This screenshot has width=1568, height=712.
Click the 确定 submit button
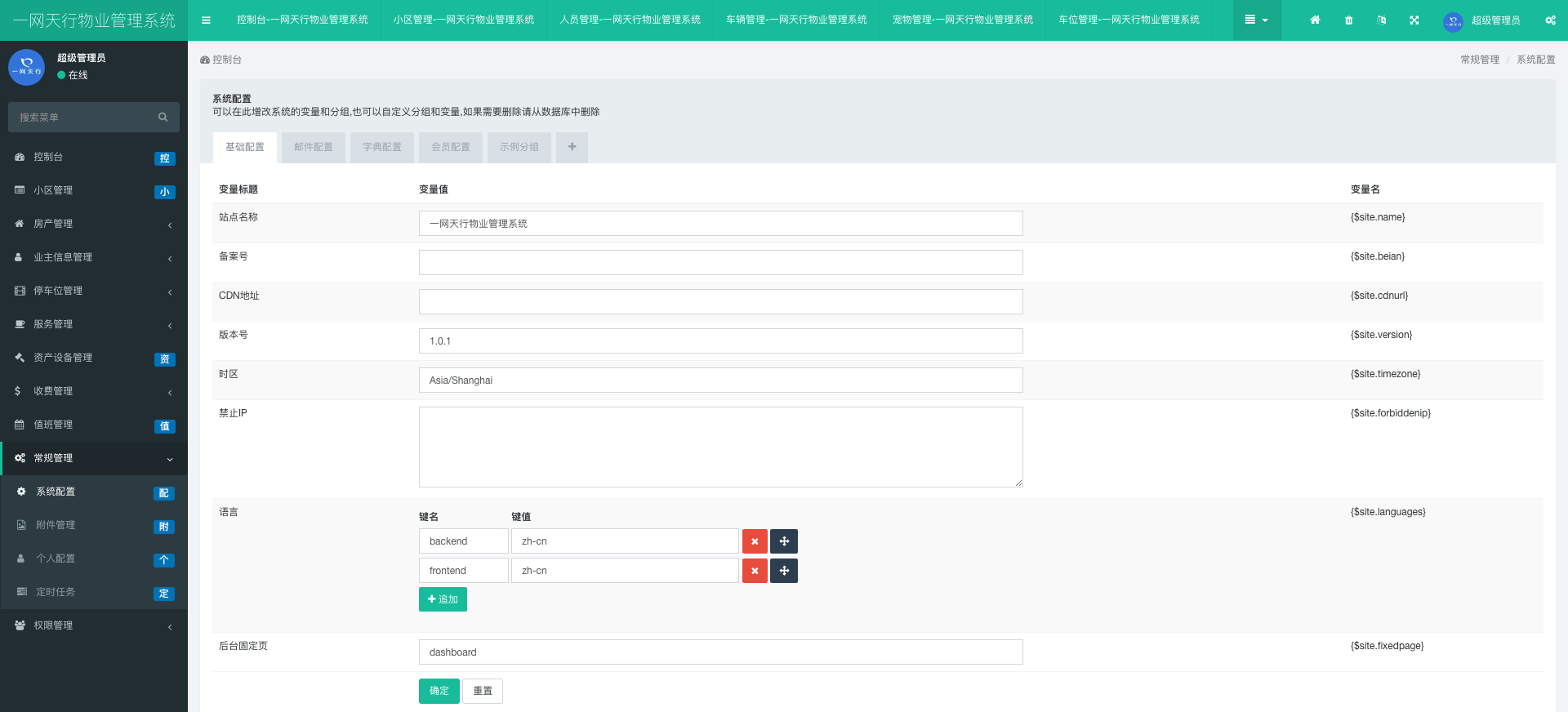coord(439,691)
